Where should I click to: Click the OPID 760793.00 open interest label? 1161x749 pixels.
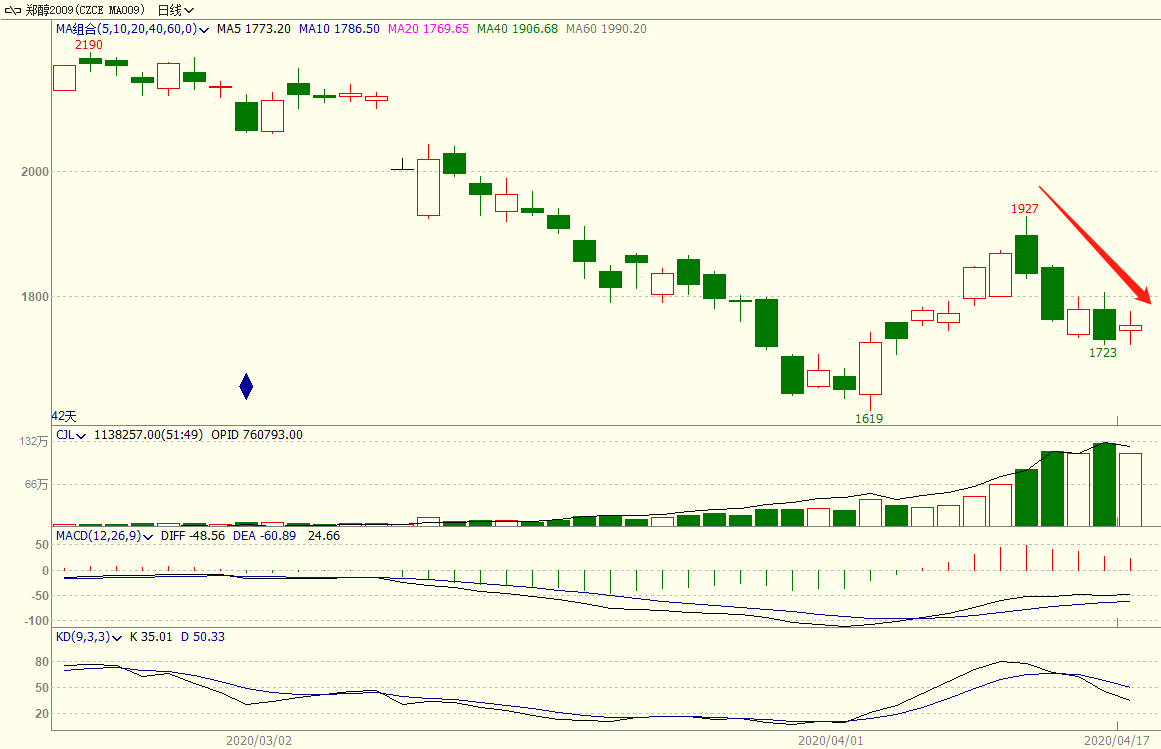(x=257, y=435)
